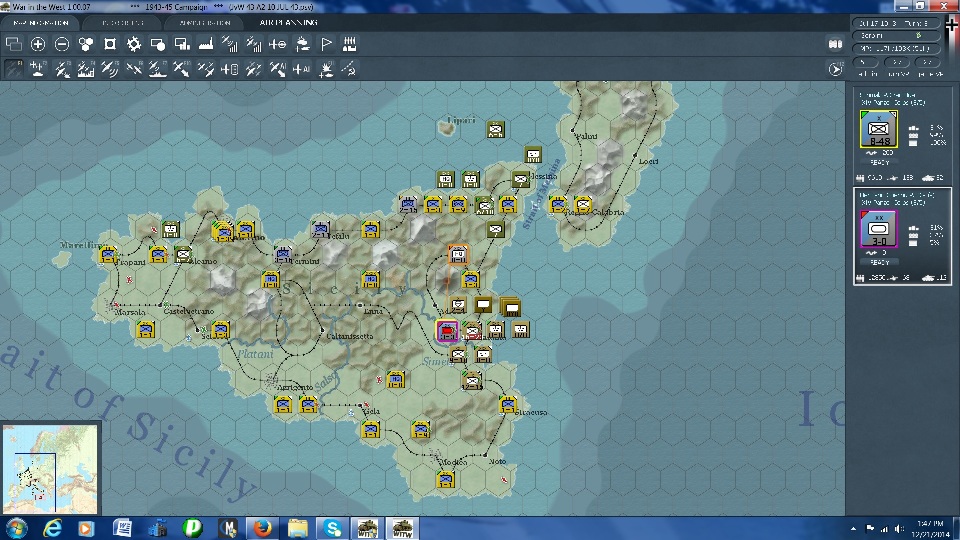Toggle the greyed F1 planes button
The height and width of the screenshot is (540, 960).
click(13, 69)
